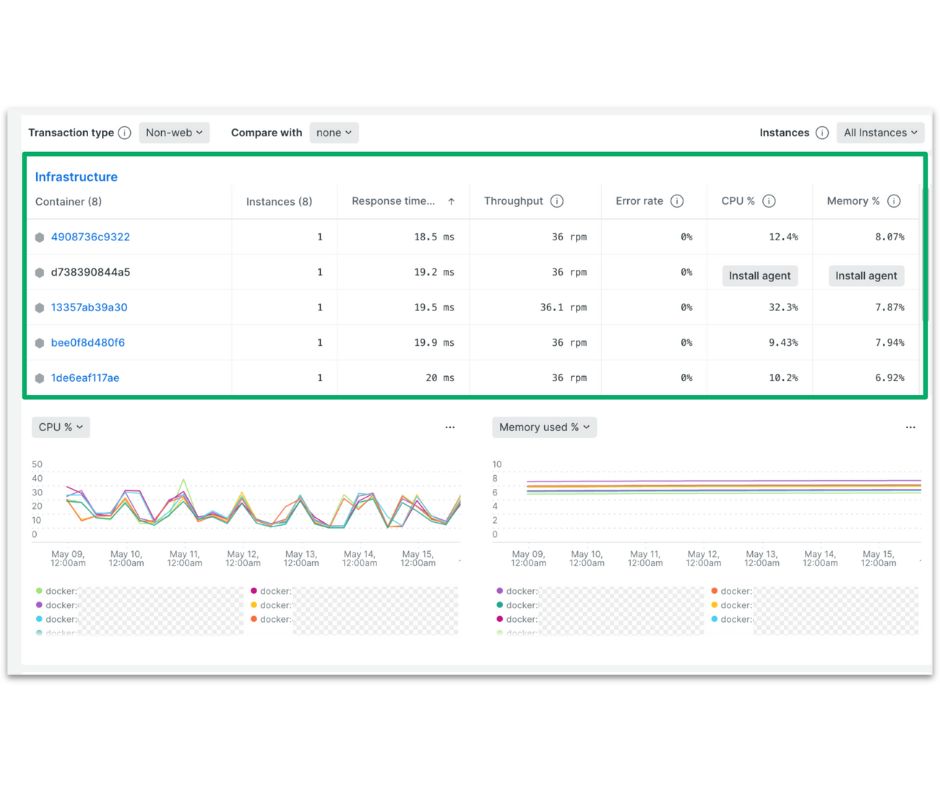Click 8.07% memory value

[x=889, y=237]
